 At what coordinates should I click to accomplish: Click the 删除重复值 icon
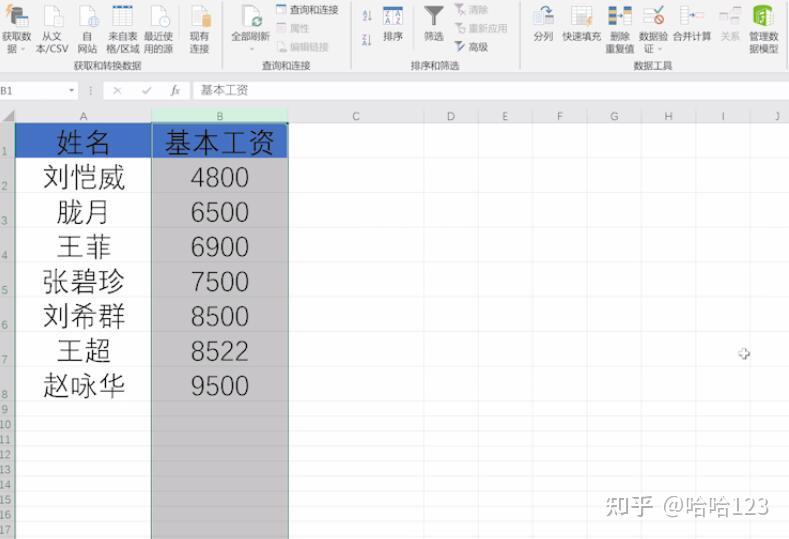coord(620,16)
